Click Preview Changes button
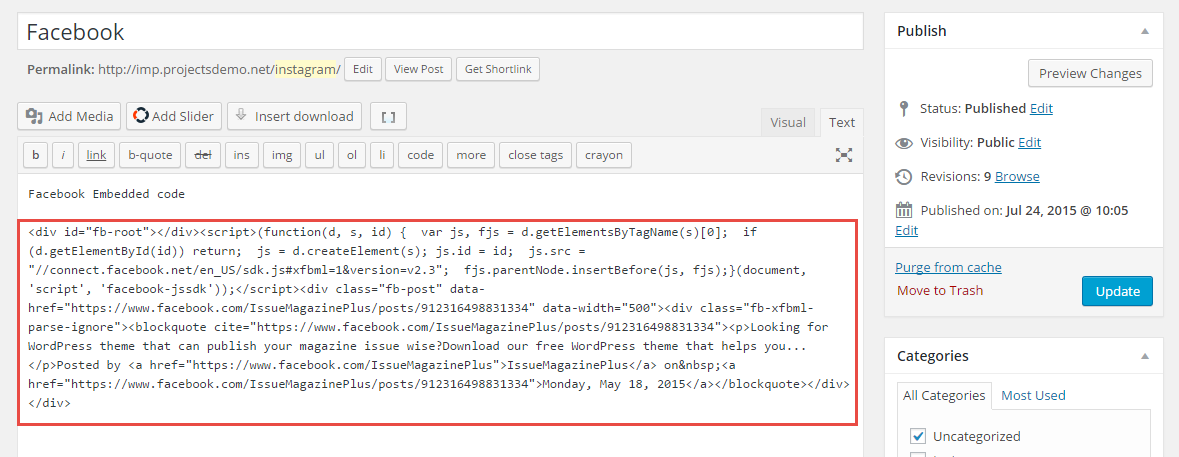Image resolution: width=1179 pixels, height=457 pixels. [x=1090, y=73]
